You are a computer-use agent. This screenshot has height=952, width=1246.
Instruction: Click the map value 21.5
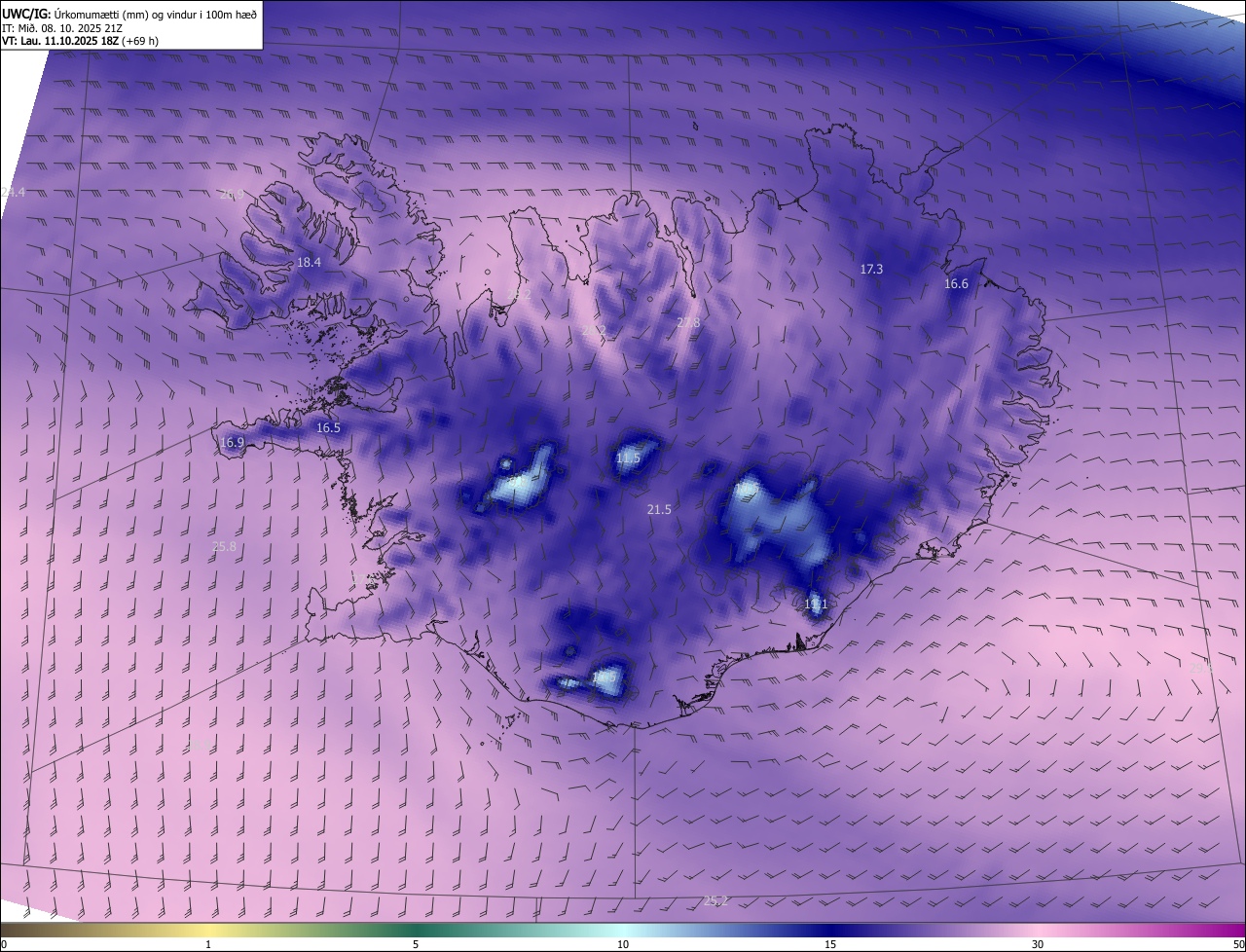[659, 510]
